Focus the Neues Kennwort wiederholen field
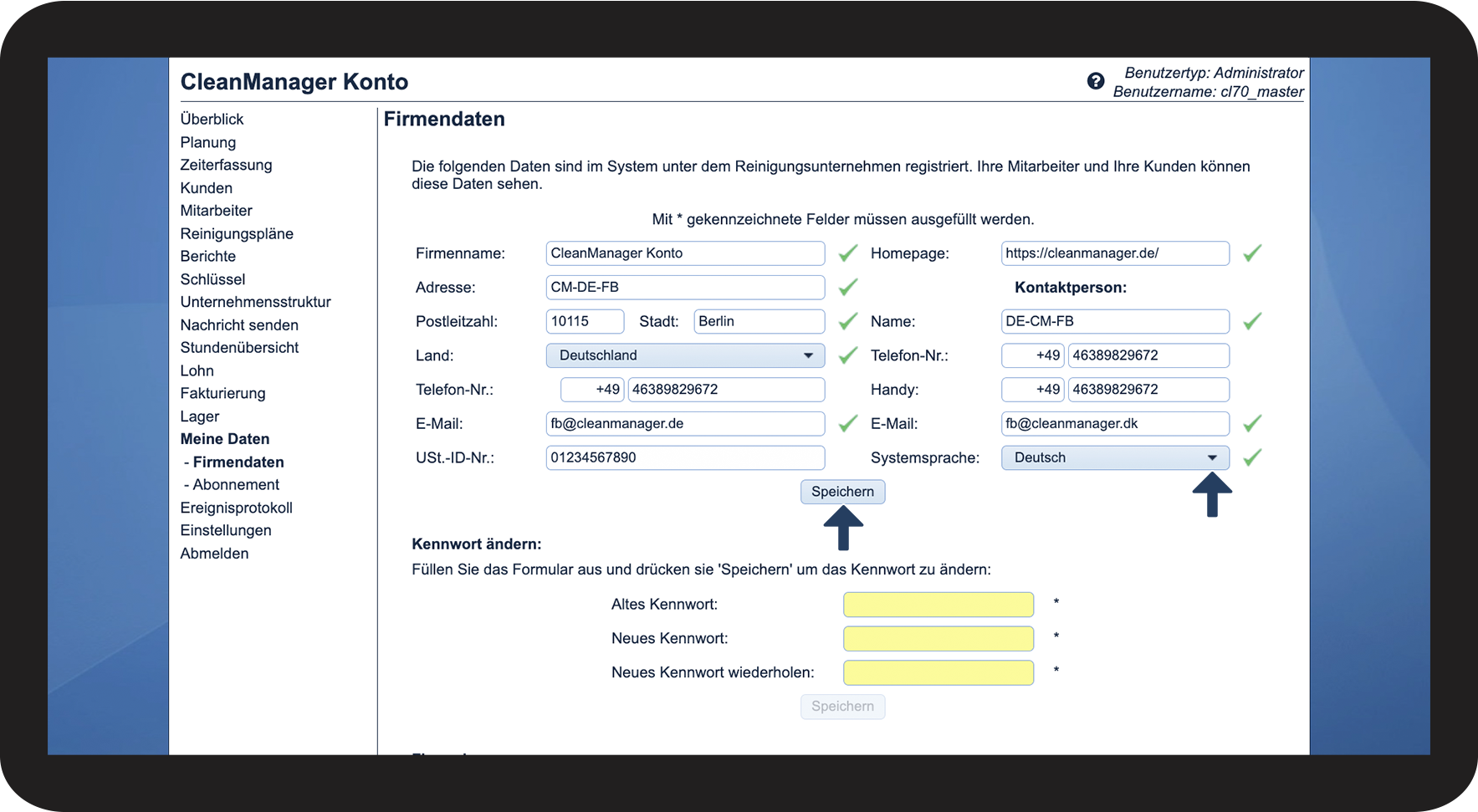The image size is (1478, 812). (938, 672)
